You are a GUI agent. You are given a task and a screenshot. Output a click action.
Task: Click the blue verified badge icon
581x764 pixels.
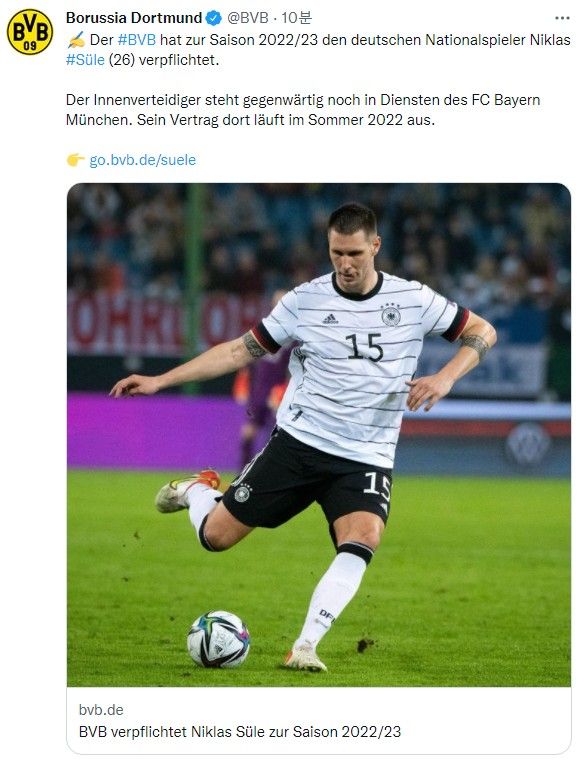click(x=213, y=19)
